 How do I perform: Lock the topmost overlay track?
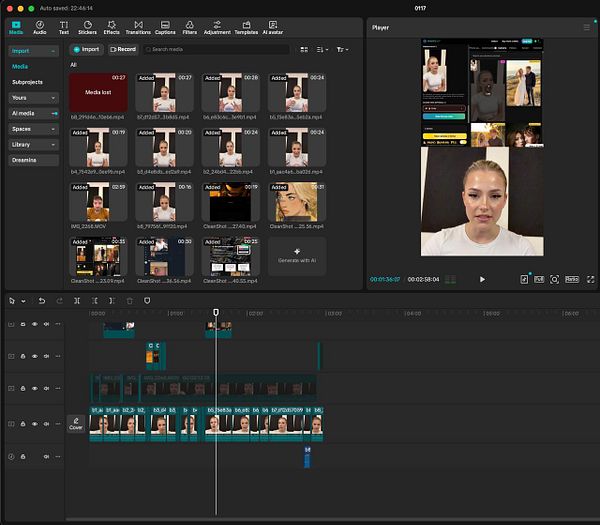pos(23,324)
